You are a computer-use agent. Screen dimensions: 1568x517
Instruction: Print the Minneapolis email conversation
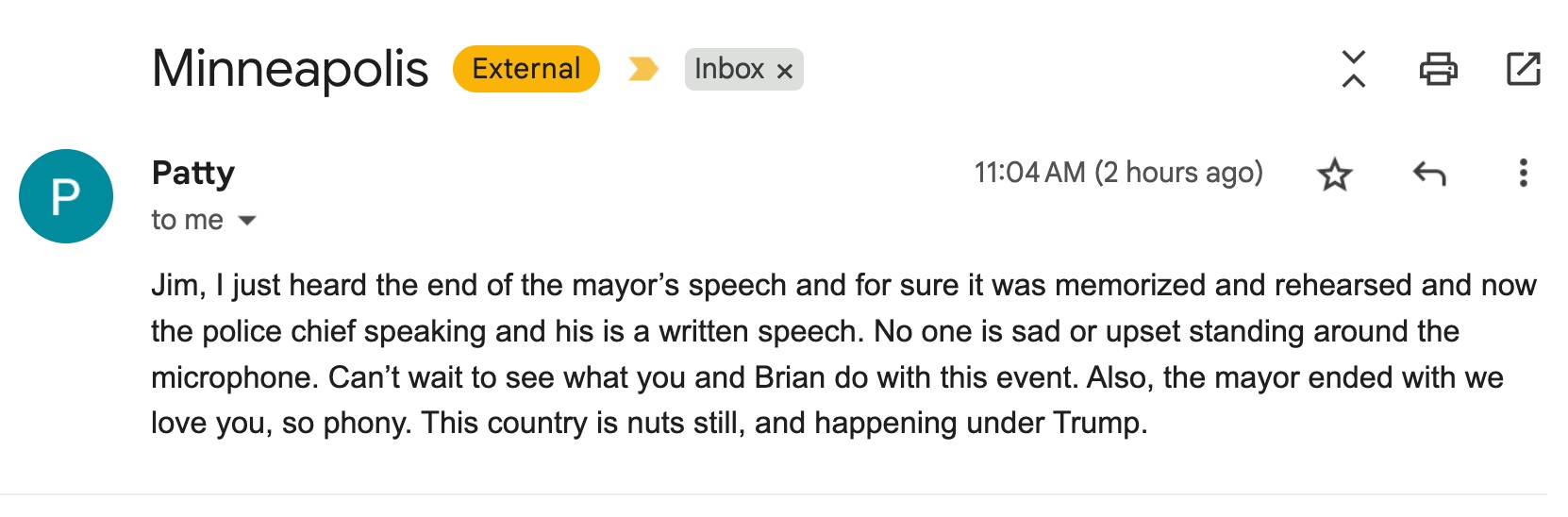click(1438, 70)
